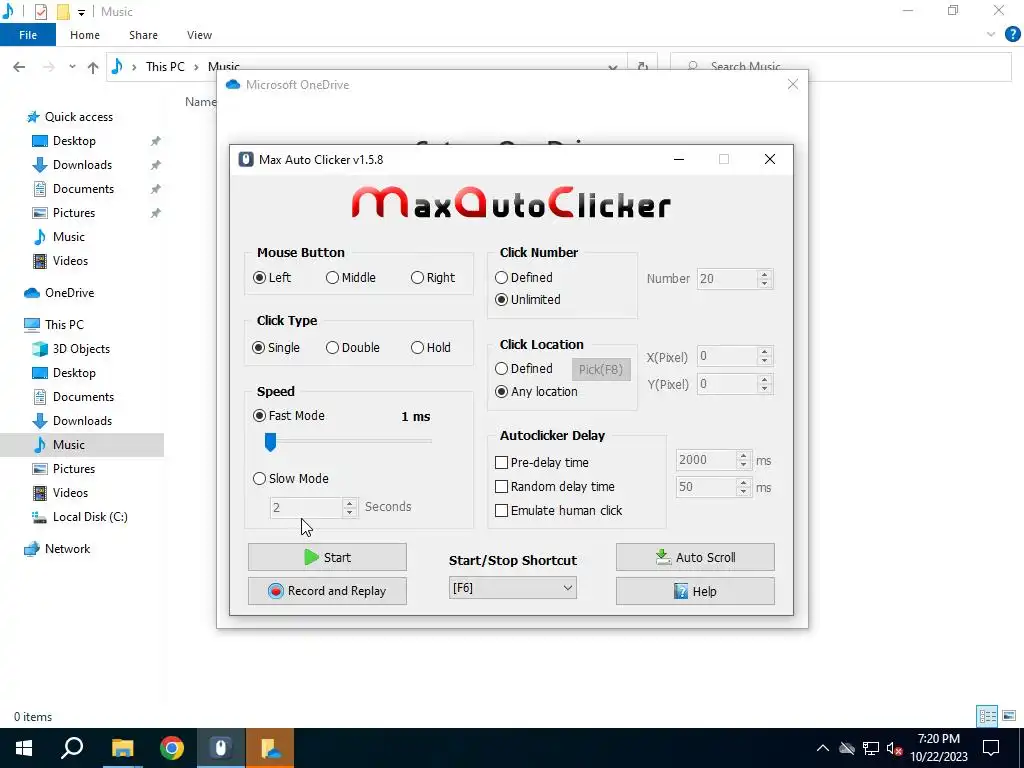
Task: Select Defined under Click Location
Action: 524,369
